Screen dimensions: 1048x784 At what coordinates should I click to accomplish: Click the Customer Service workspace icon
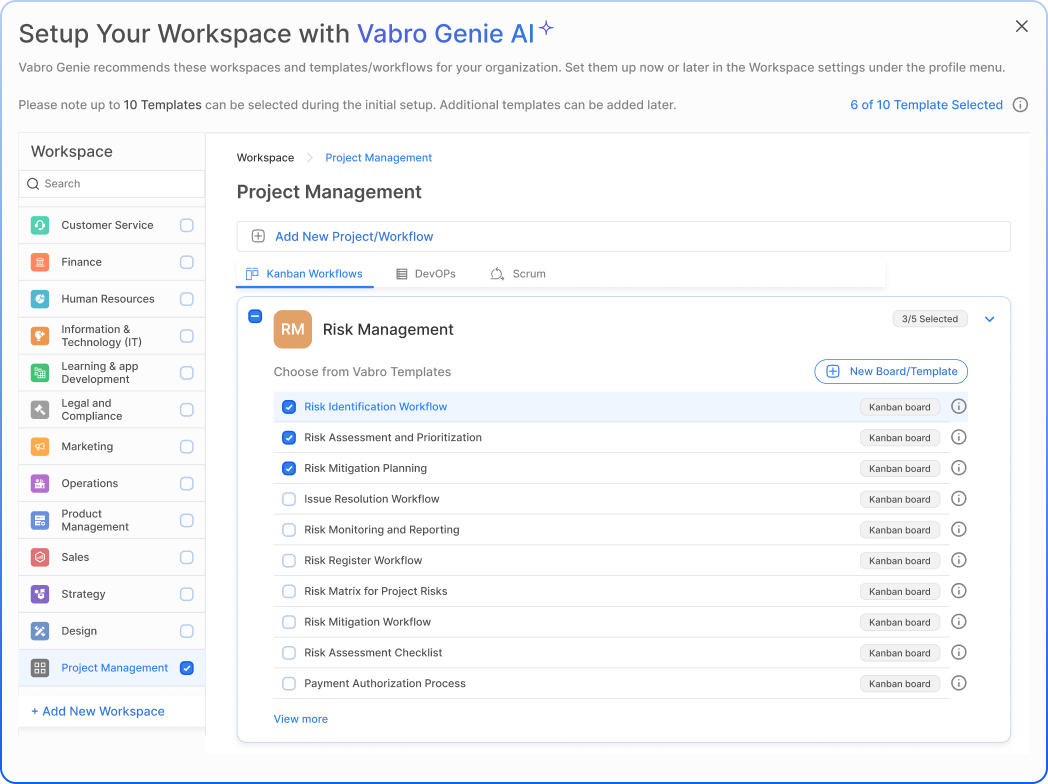[40, 225]
